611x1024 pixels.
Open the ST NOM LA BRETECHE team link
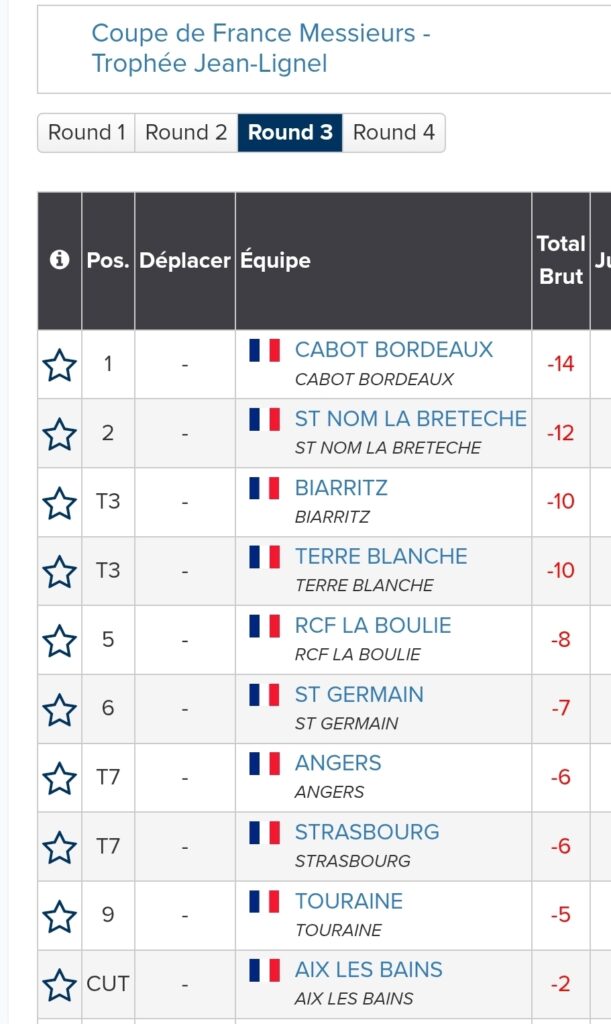[410, 419]
